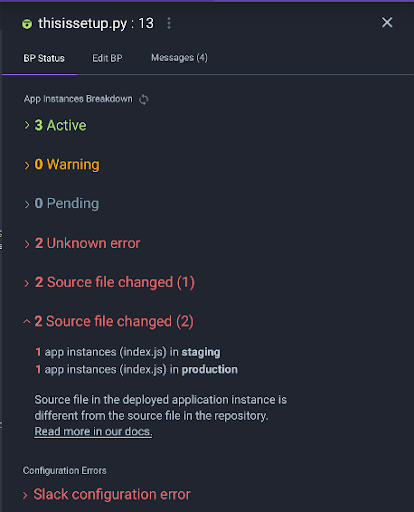Expand the 0 Pending section
414x512 pixels.
tap(62, 203)
